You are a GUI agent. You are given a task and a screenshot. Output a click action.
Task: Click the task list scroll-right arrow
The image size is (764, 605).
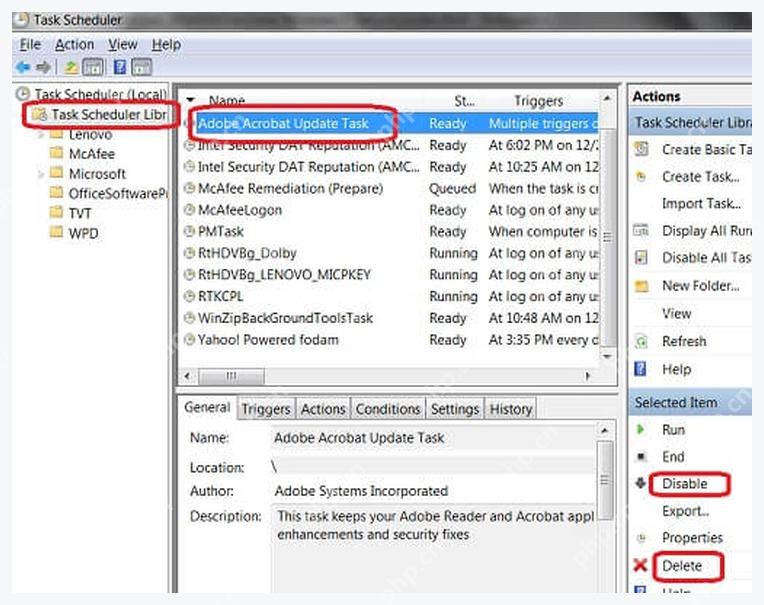[588, 376]
